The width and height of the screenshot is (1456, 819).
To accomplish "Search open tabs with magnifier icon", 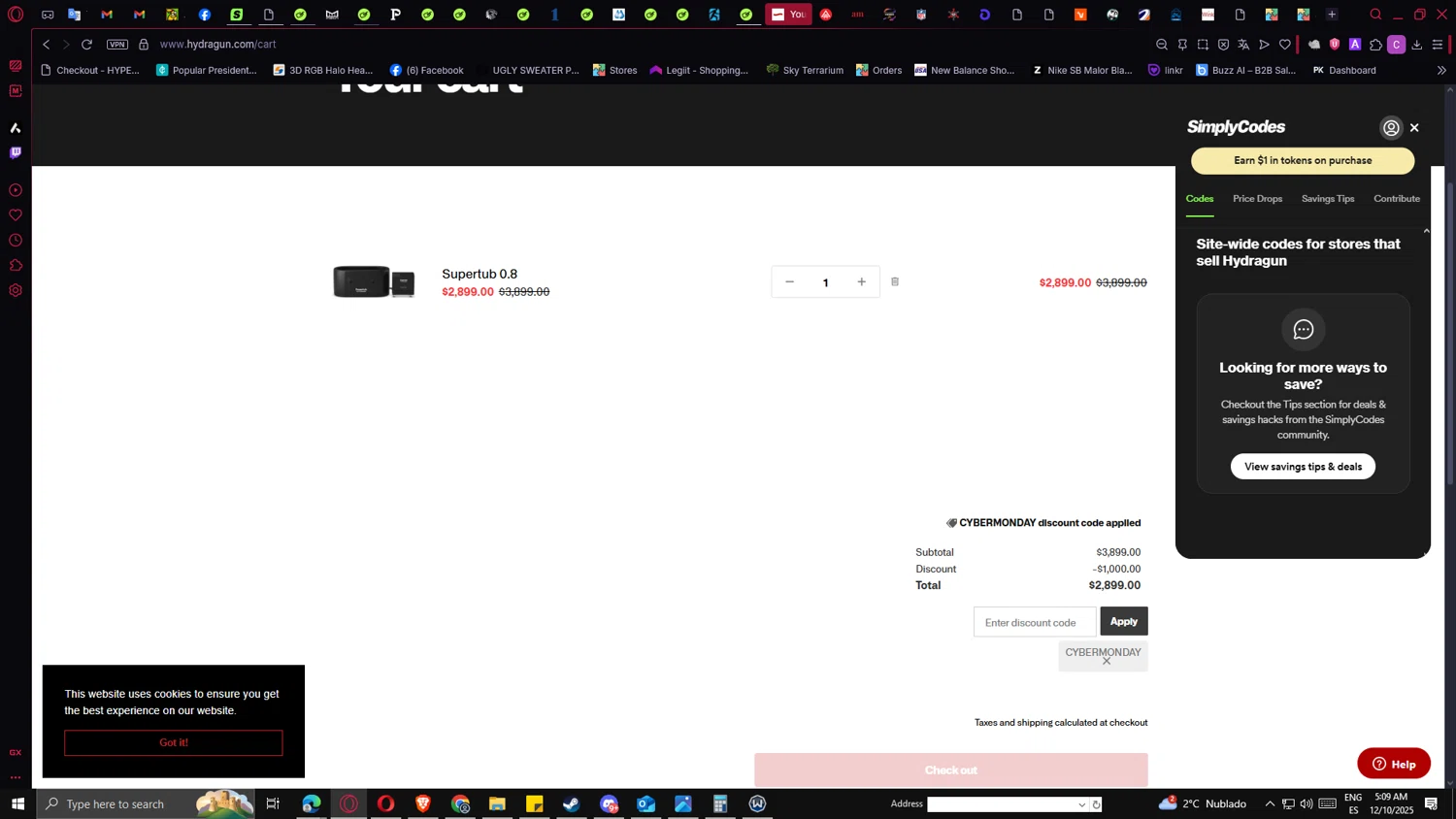I will (x=1375, y=15).
